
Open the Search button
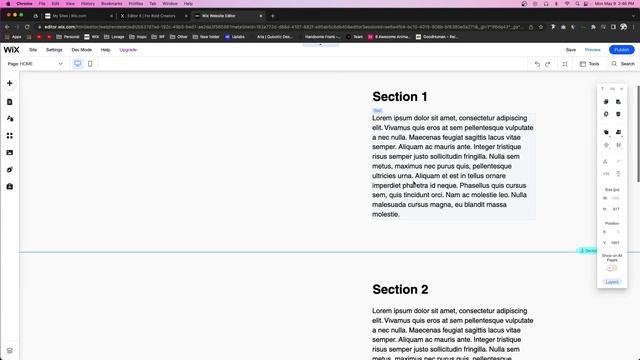(x=623, y=64)
